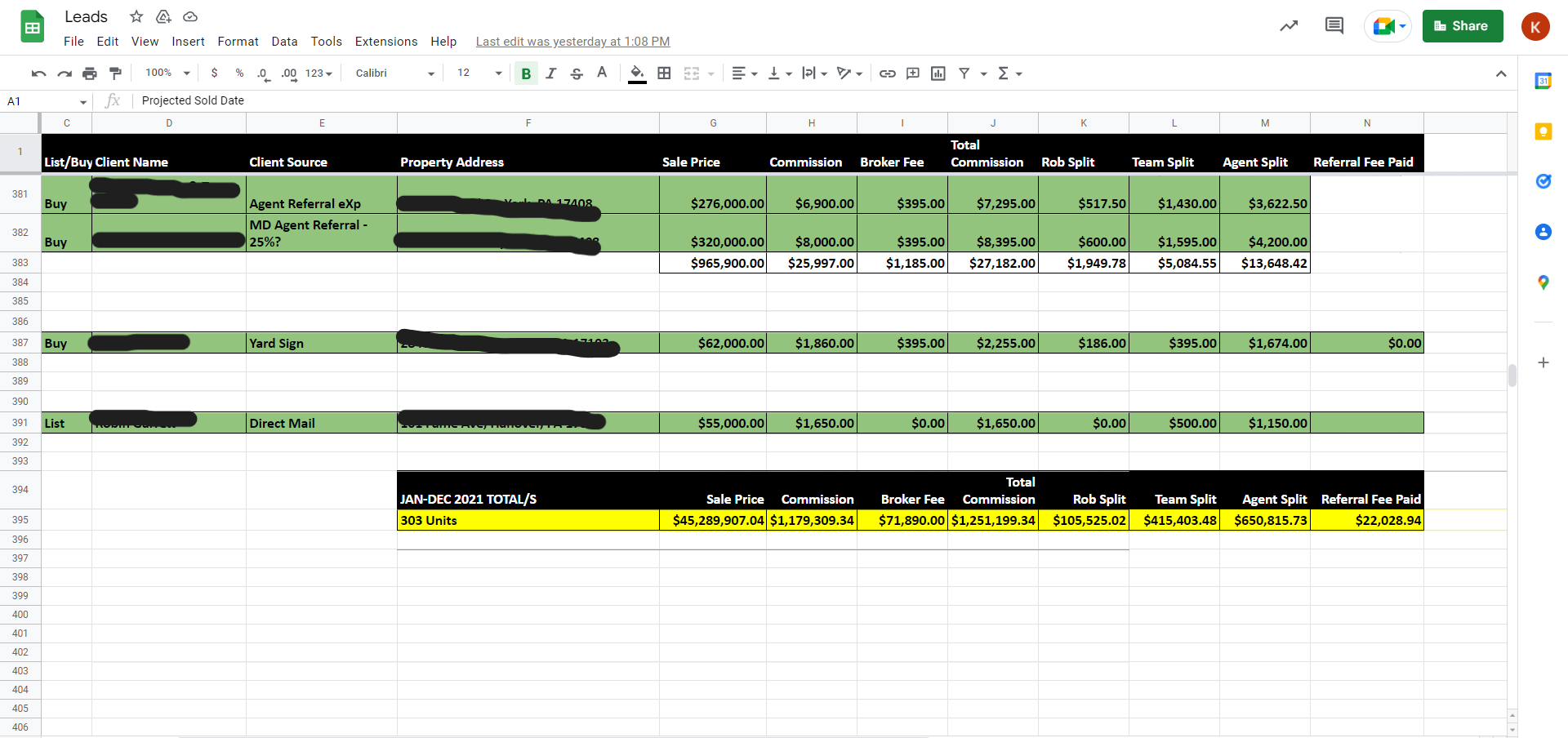Select the Paint format tool
The image size is (1568, 738).
[115, 73]
